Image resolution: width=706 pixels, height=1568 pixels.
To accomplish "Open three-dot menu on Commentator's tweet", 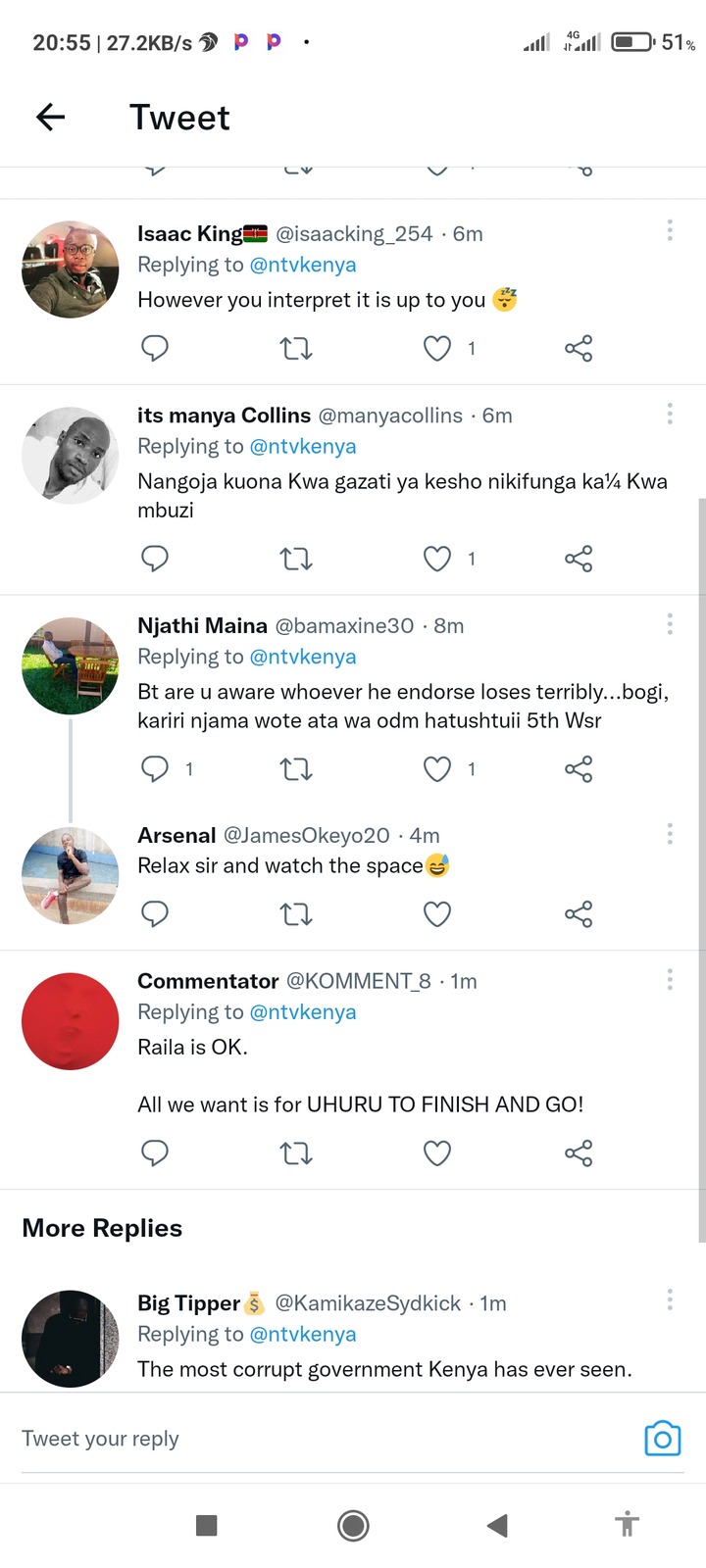I will click(x=670, y=978).
